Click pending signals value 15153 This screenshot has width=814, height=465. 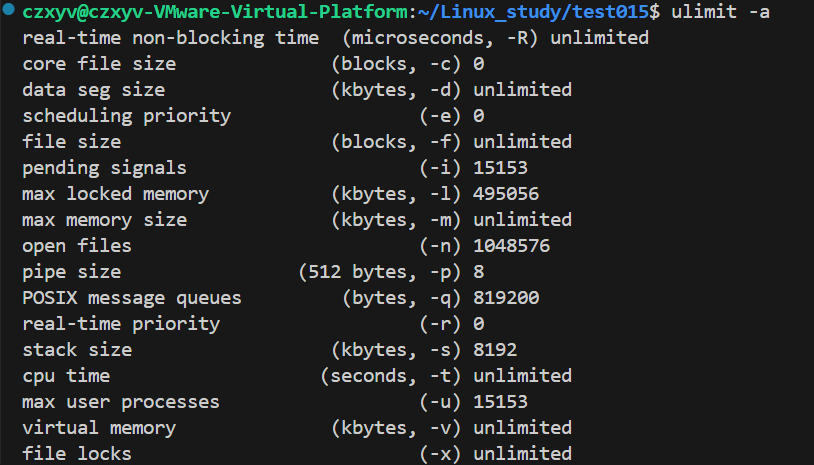[x=500, y=168]
